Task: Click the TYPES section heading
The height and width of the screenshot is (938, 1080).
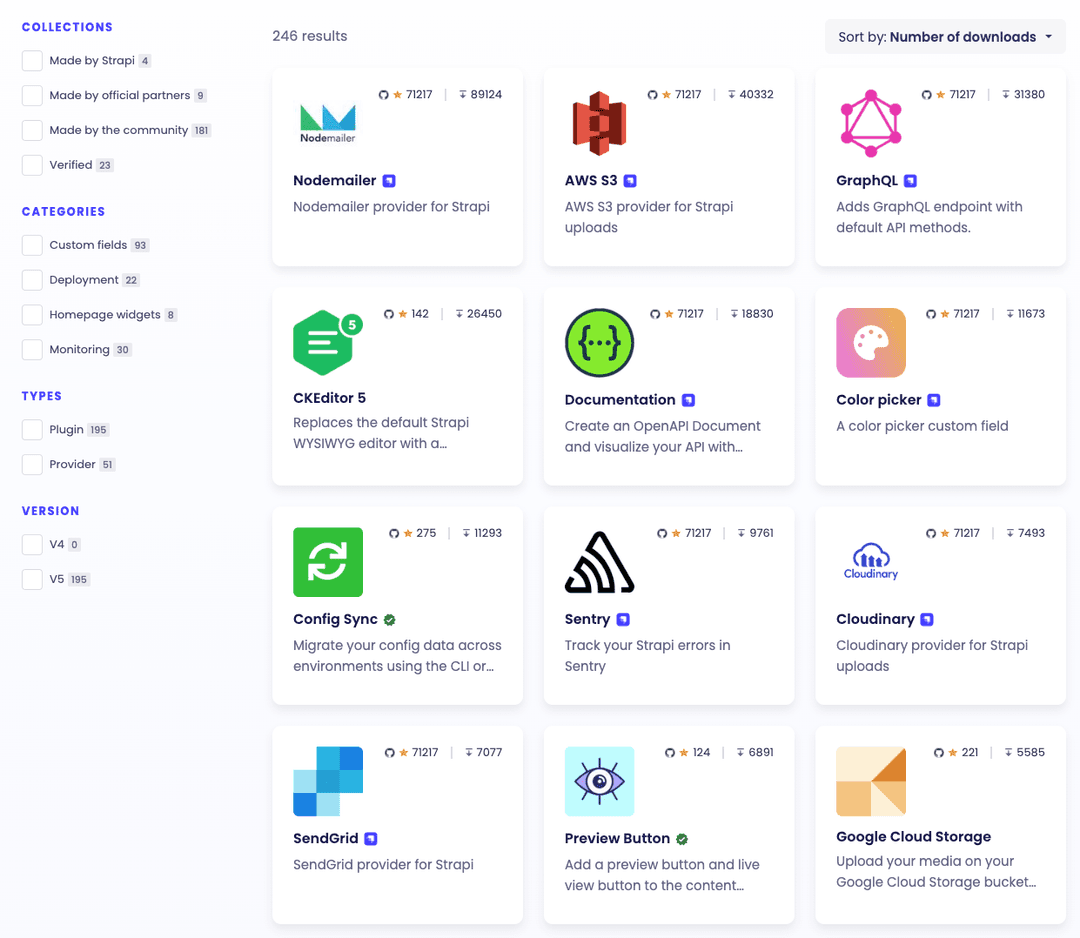Action: click(x=42, y=396)
